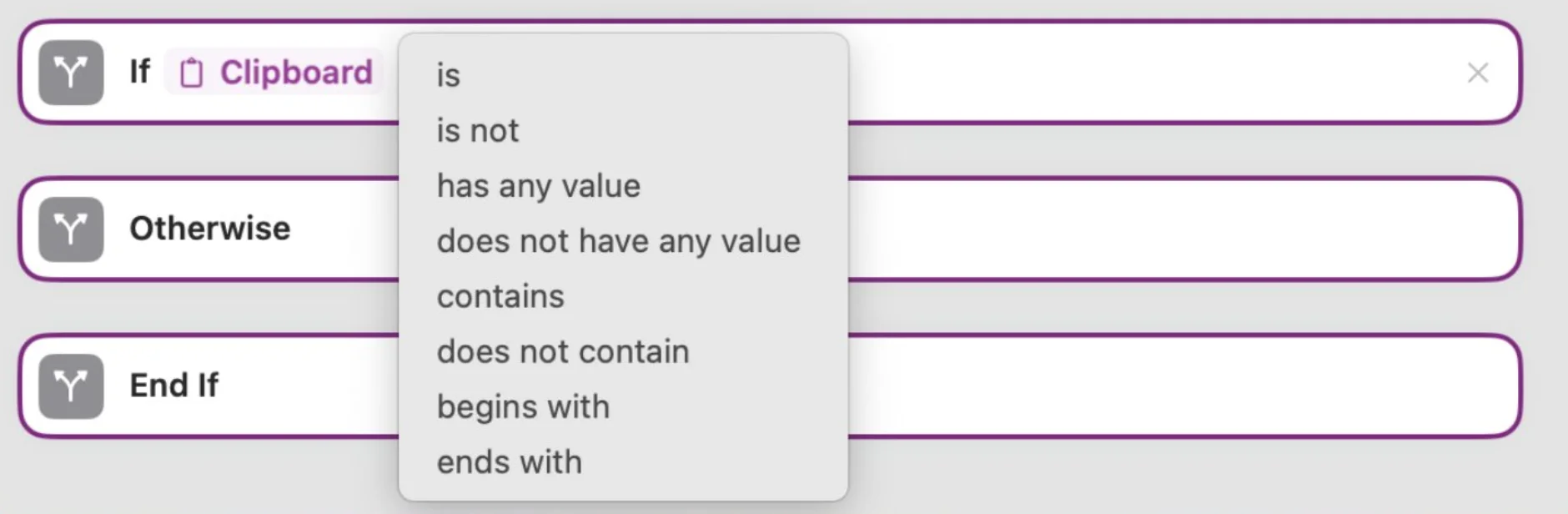Screen dimensions: 1568x514
Task: Click the If action branch icon
Action: tap(71, 73)
